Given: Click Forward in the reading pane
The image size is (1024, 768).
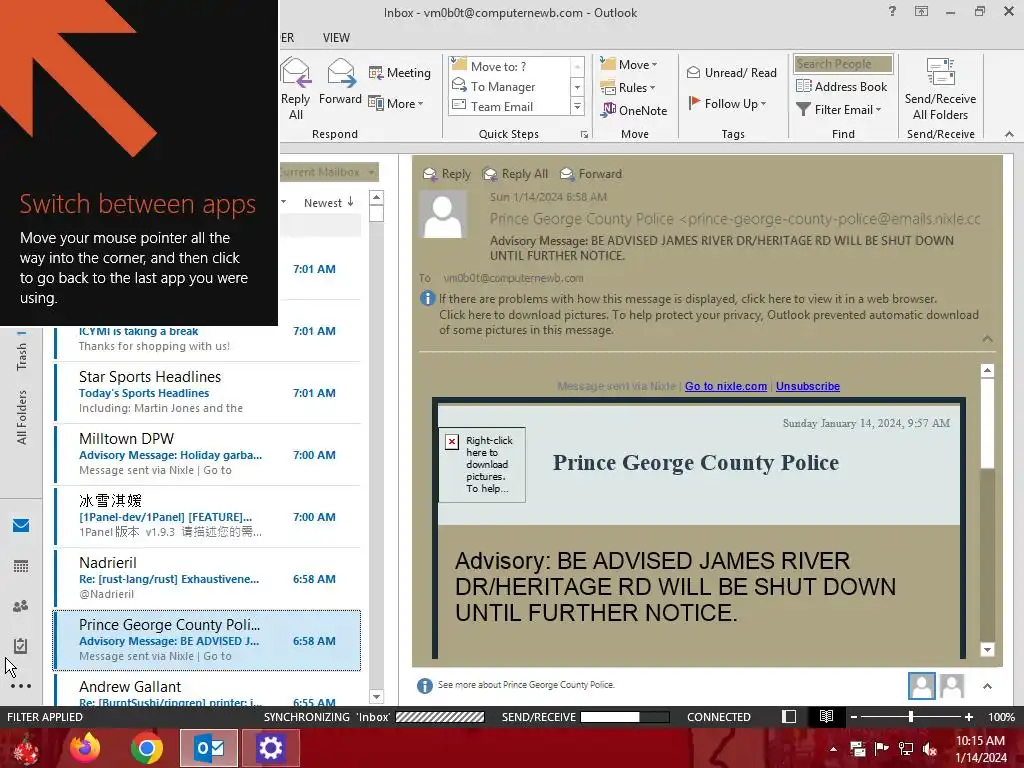Looking at the screenshot, I should pos(592,174).
